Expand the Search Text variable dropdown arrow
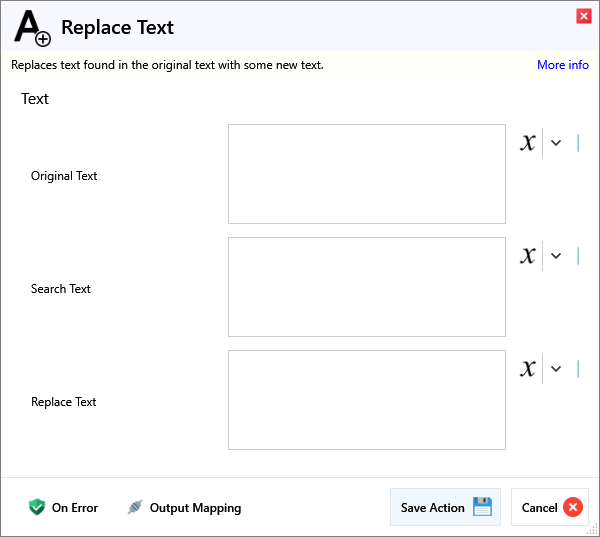600x537 pixels. point(556,256)
